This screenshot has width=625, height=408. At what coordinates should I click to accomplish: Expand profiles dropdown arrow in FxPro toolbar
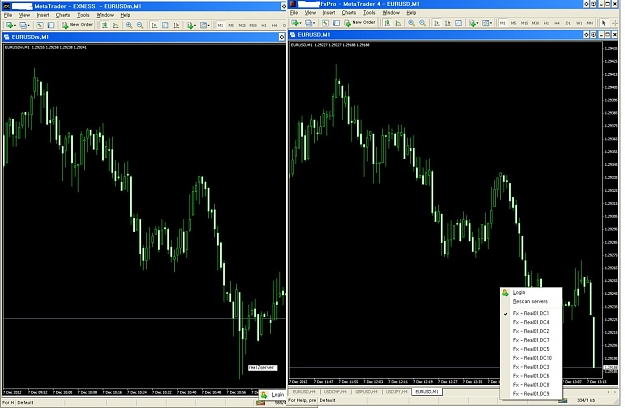pos(314,24)
